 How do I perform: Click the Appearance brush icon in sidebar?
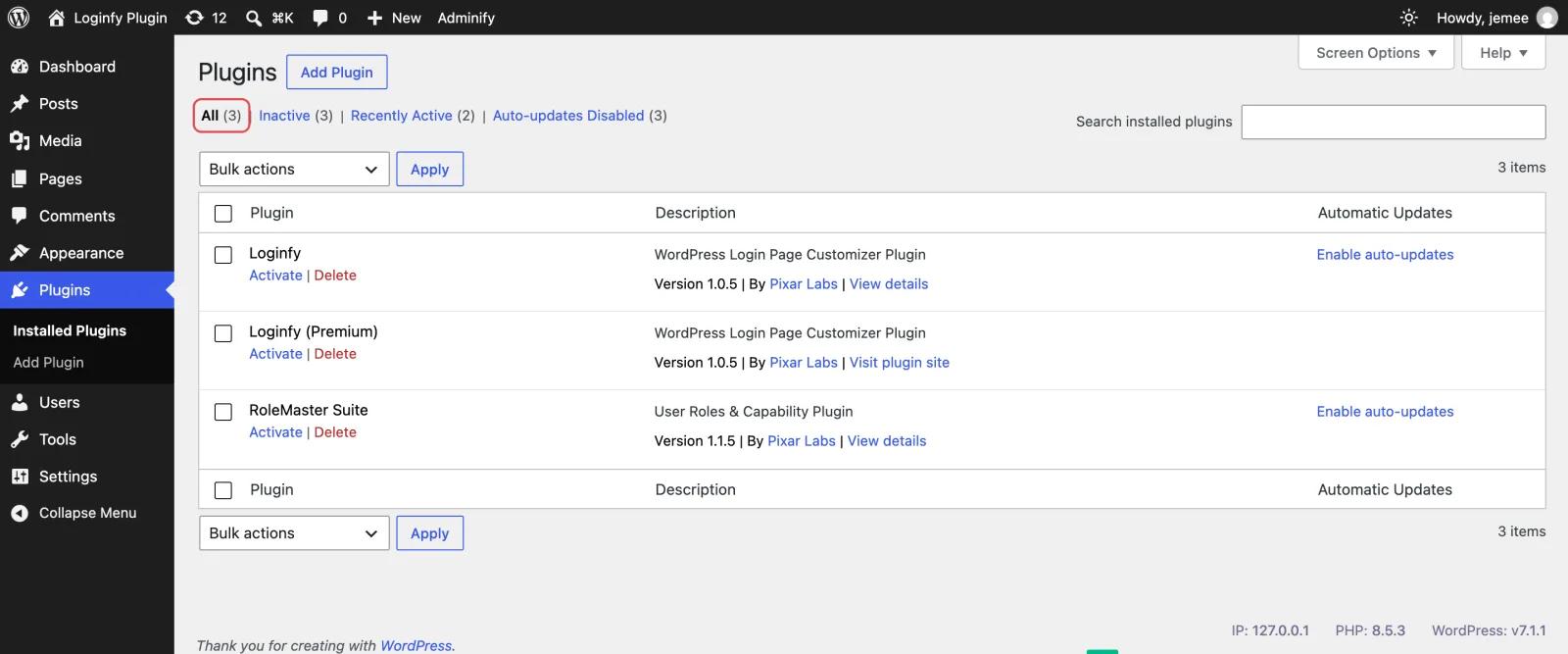pos(20,253)
